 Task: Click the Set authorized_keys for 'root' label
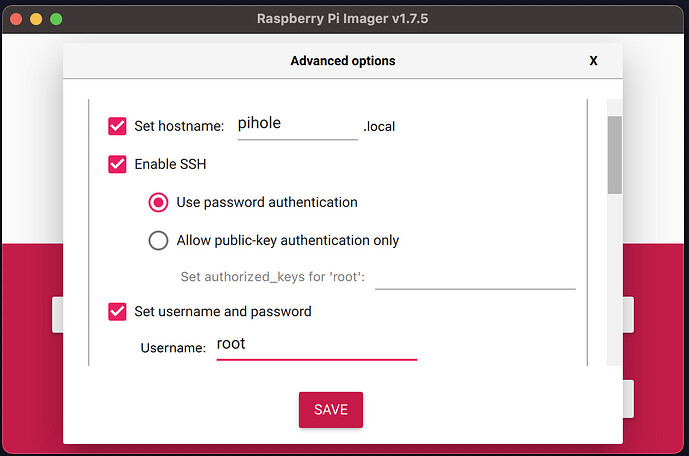[273, 276]
